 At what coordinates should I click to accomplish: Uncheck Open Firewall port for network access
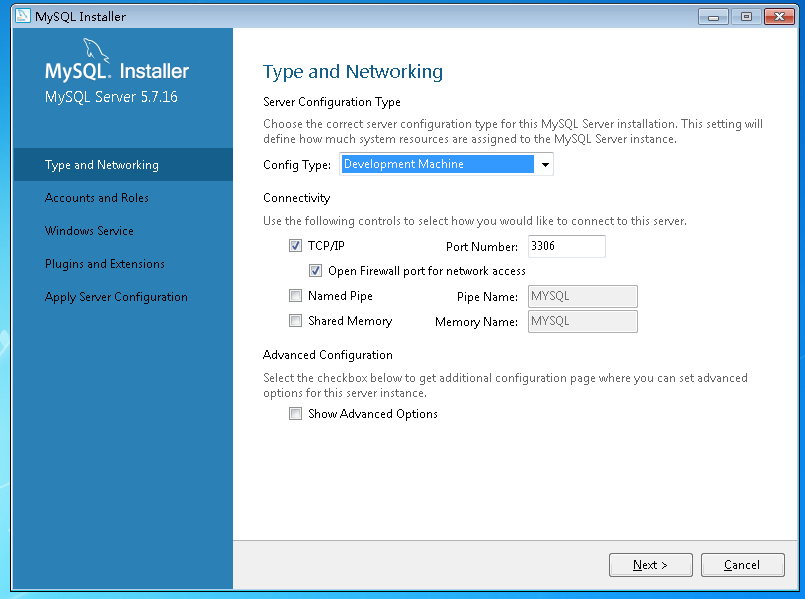point(315,270)
